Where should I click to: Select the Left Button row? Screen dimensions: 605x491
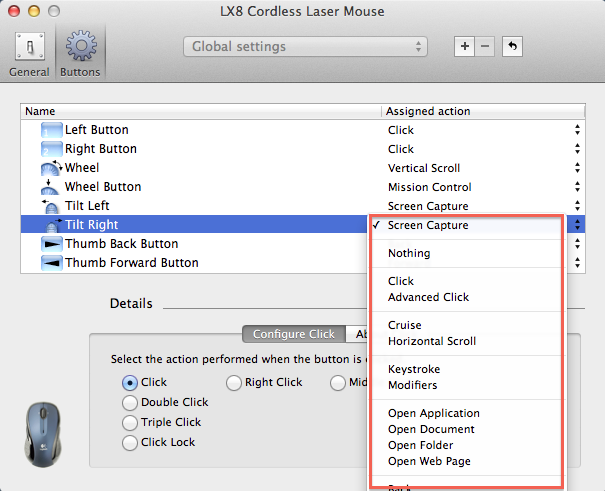(303, 130)
